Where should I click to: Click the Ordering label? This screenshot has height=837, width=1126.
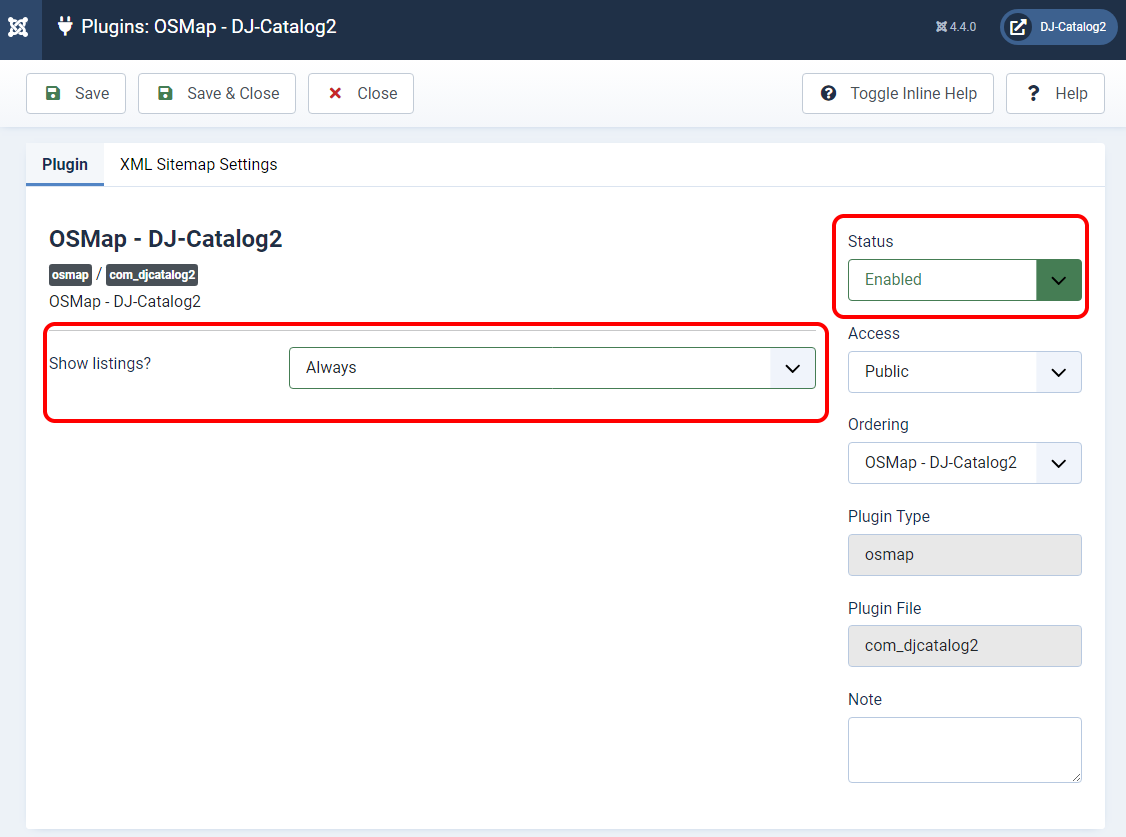click(878, 424)
